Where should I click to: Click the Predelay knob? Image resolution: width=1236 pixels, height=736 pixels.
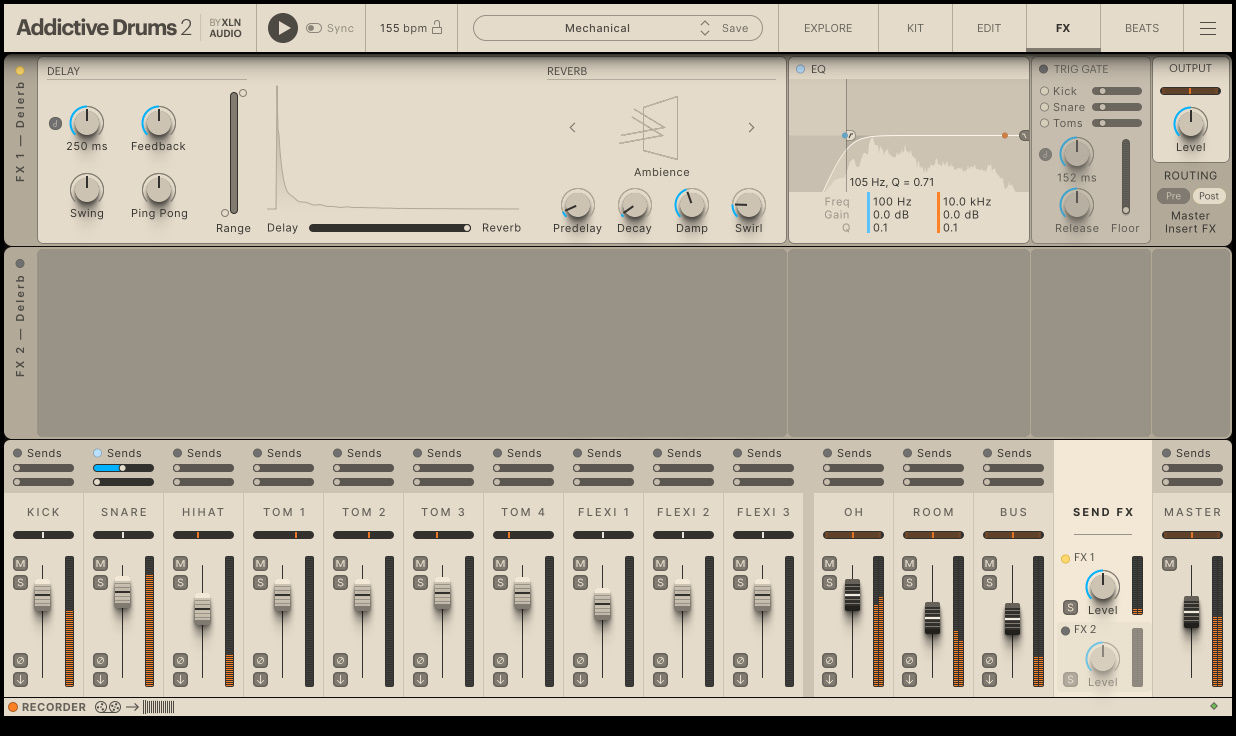[577, 205]
